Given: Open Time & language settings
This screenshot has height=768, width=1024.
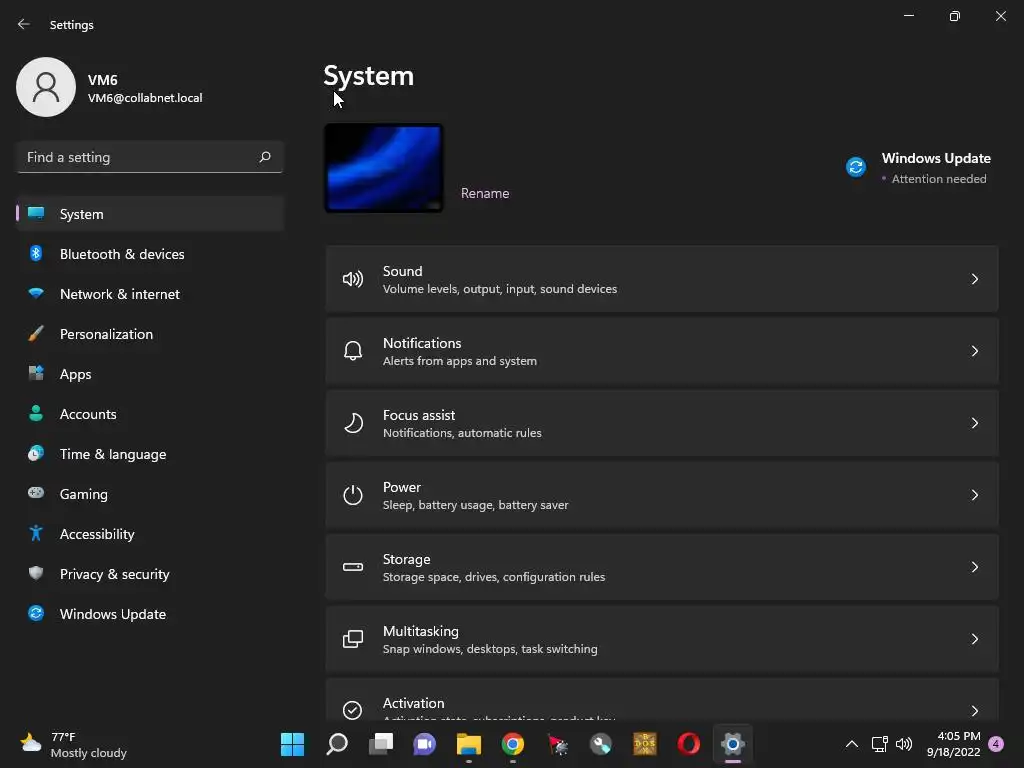Looking at the screenshot, I should [x=150, y=454].
